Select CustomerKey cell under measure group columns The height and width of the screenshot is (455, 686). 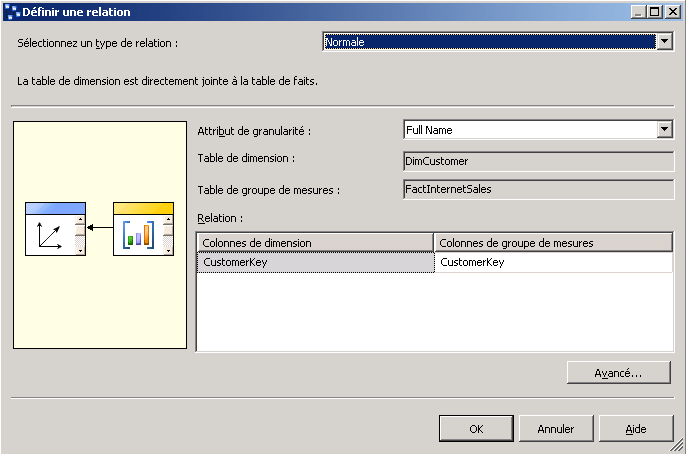point(553,262)
